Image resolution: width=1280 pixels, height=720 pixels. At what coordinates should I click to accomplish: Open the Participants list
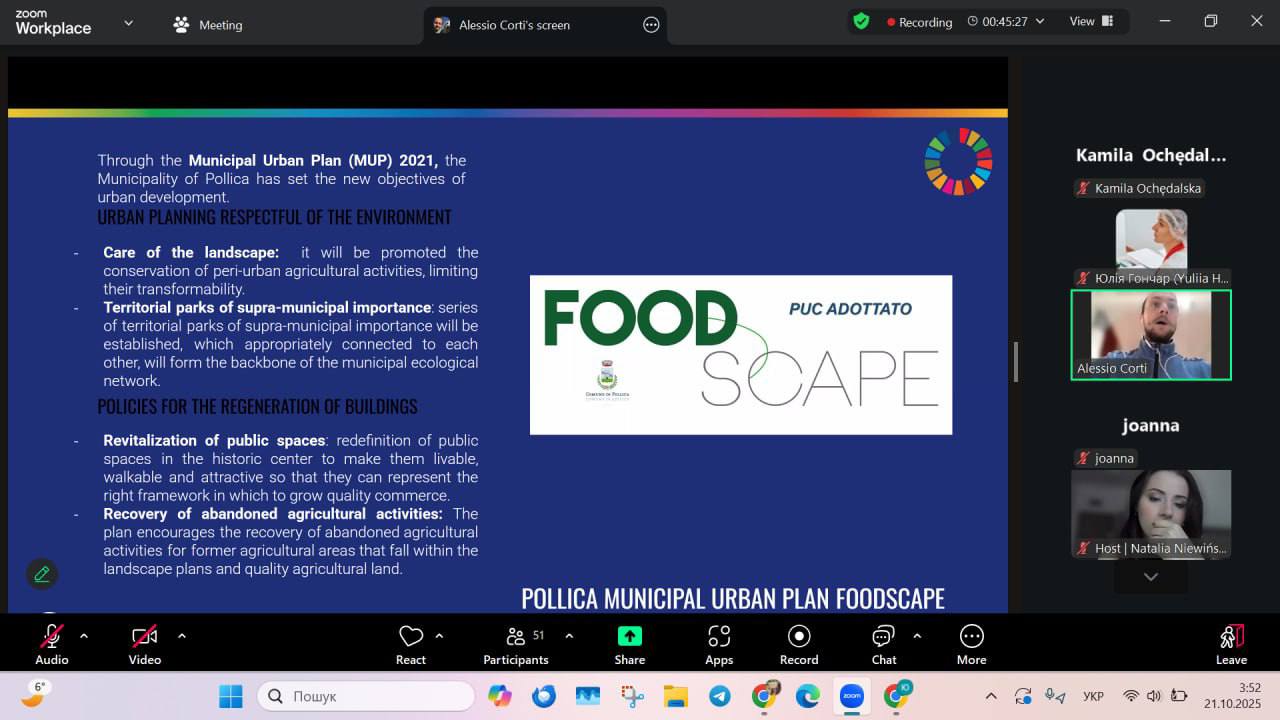(516, 645)
